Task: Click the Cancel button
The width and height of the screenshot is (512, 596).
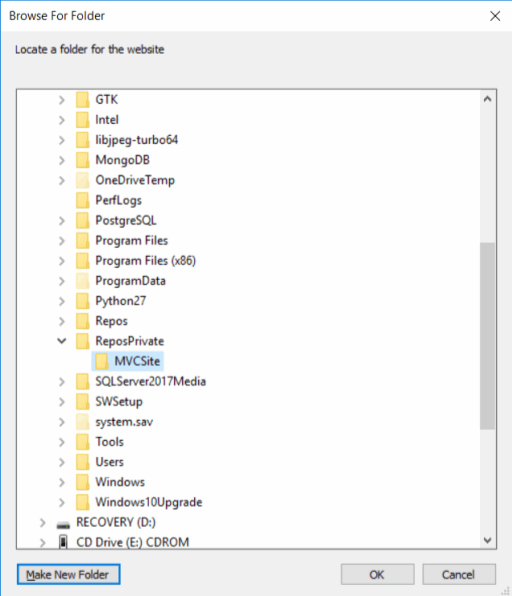Action: [x=459, y=574]
